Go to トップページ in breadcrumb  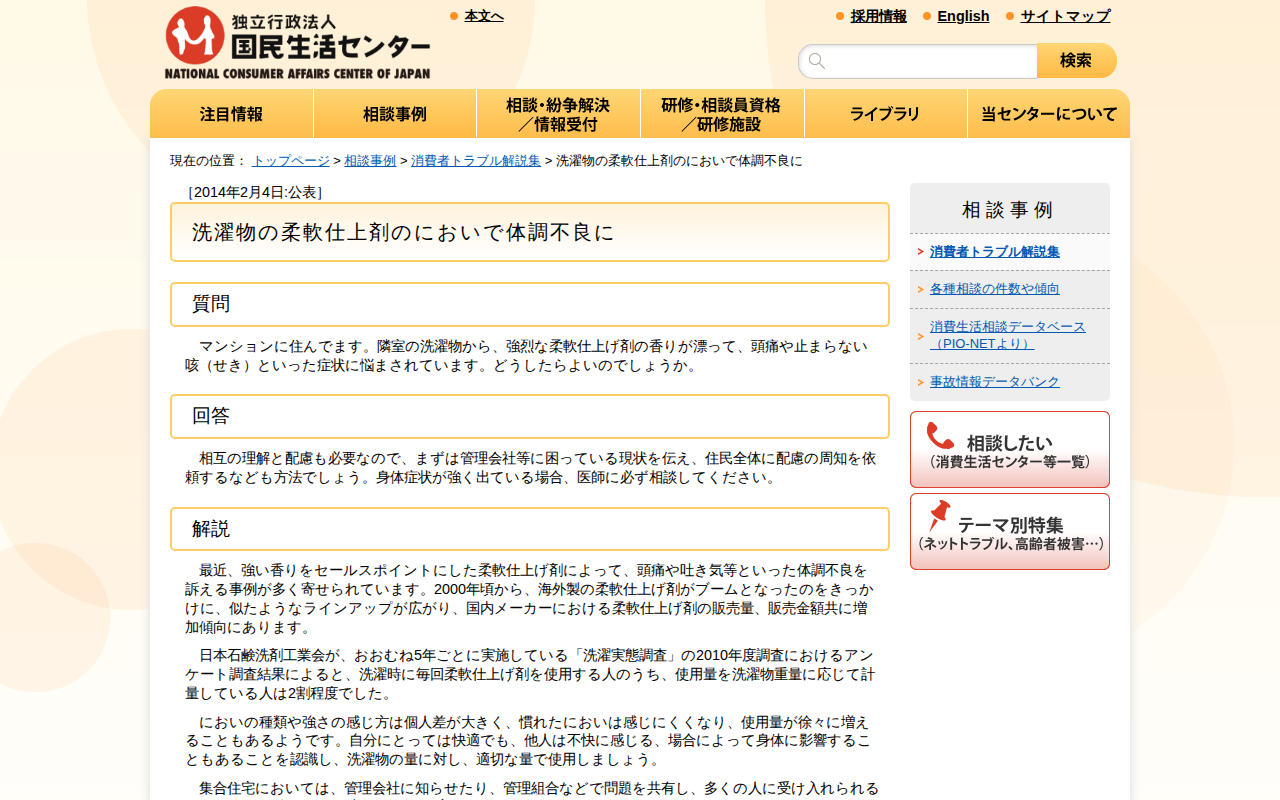point(291,161)
